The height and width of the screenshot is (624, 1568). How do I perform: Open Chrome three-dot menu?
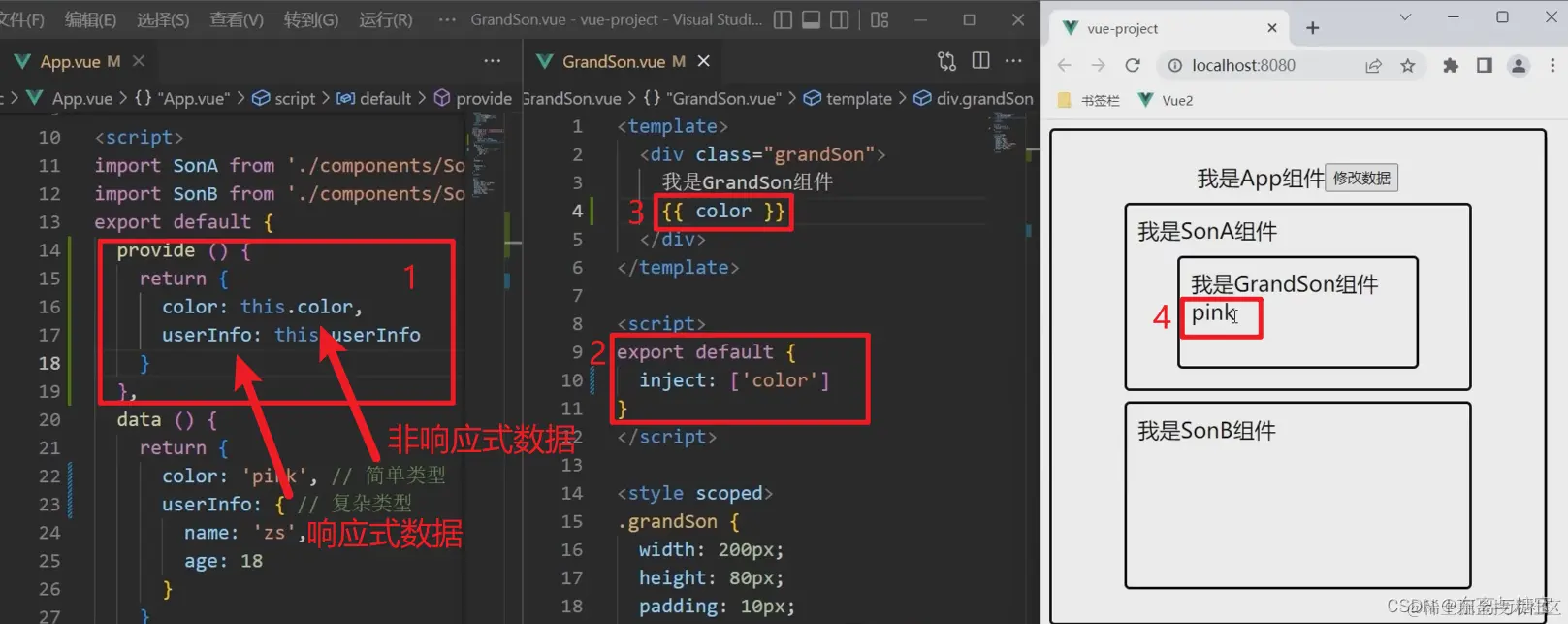[1552, 65]
